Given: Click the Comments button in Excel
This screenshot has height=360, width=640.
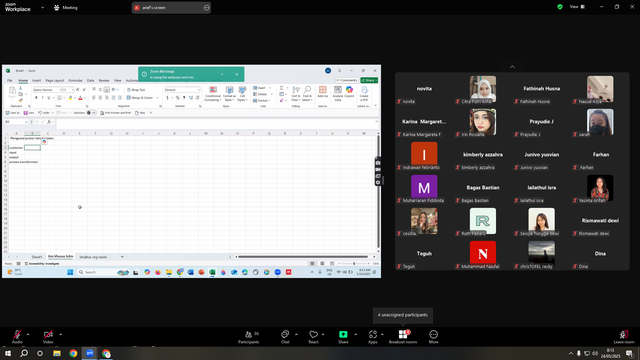Looking at the screenshot, I should pos(347,80).
